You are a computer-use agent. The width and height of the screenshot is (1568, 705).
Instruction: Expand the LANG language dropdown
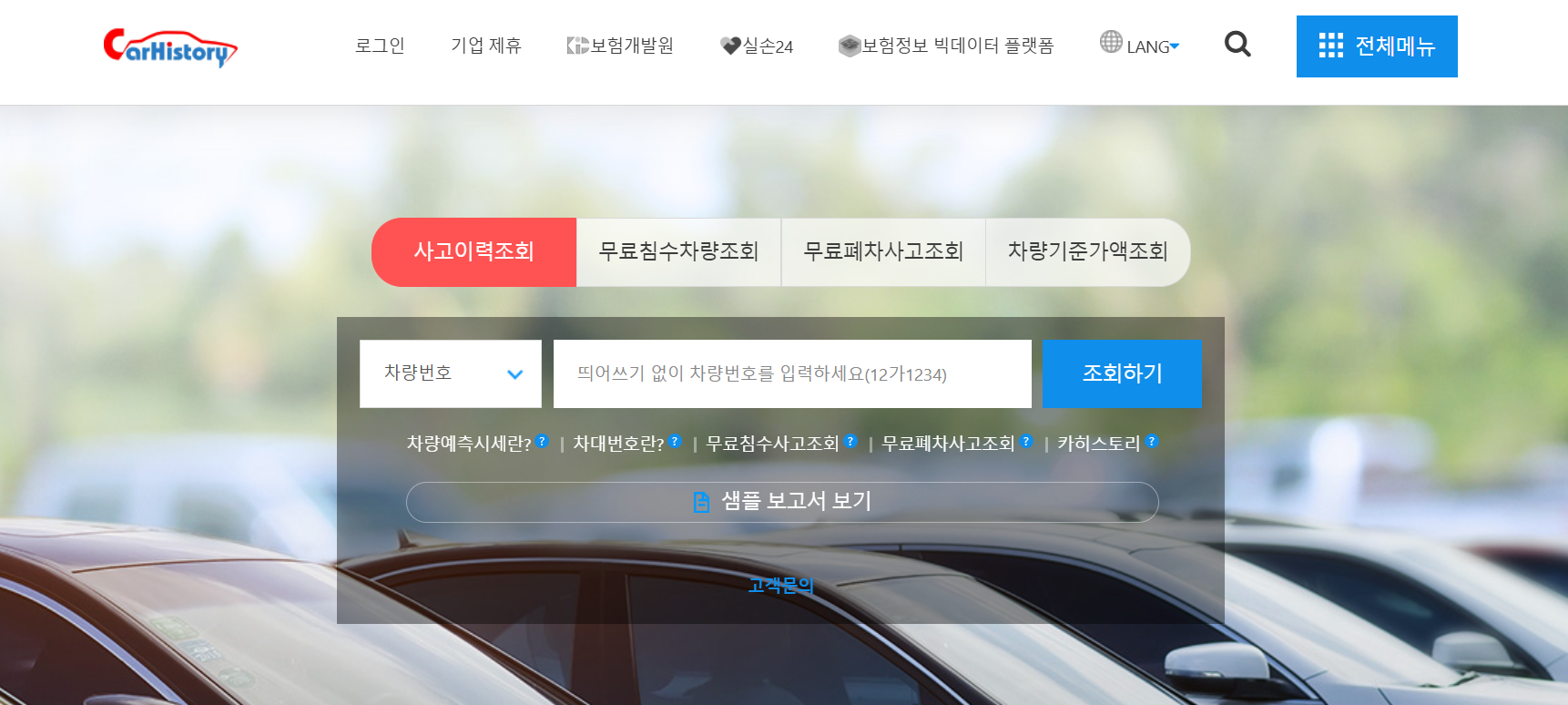click(x=1153, y=46)
